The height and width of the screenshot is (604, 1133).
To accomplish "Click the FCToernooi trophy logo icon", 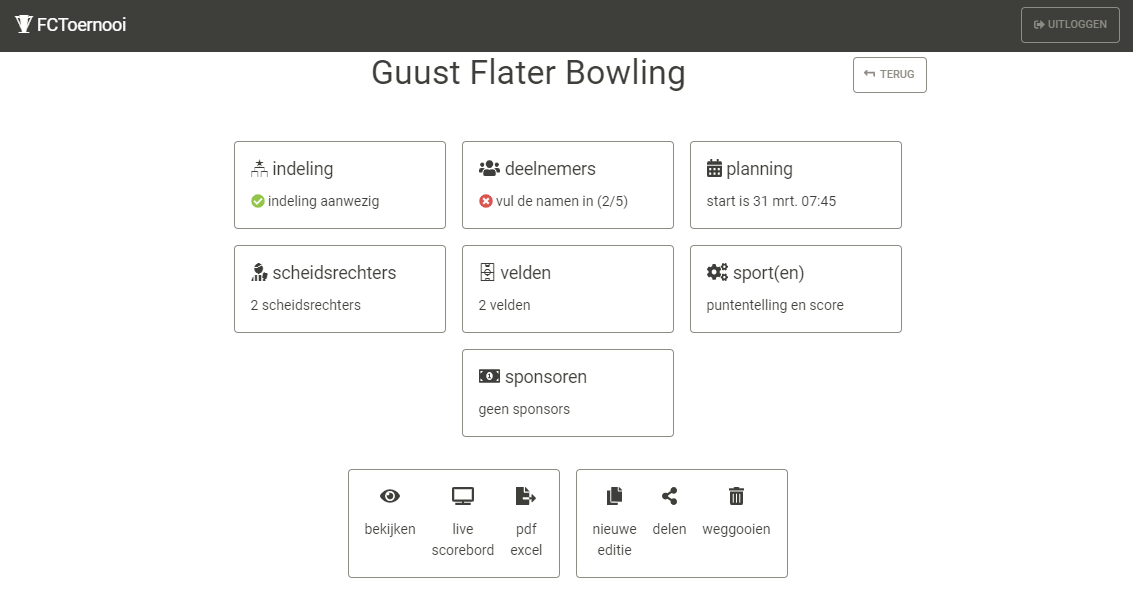I will click(24, 25).
